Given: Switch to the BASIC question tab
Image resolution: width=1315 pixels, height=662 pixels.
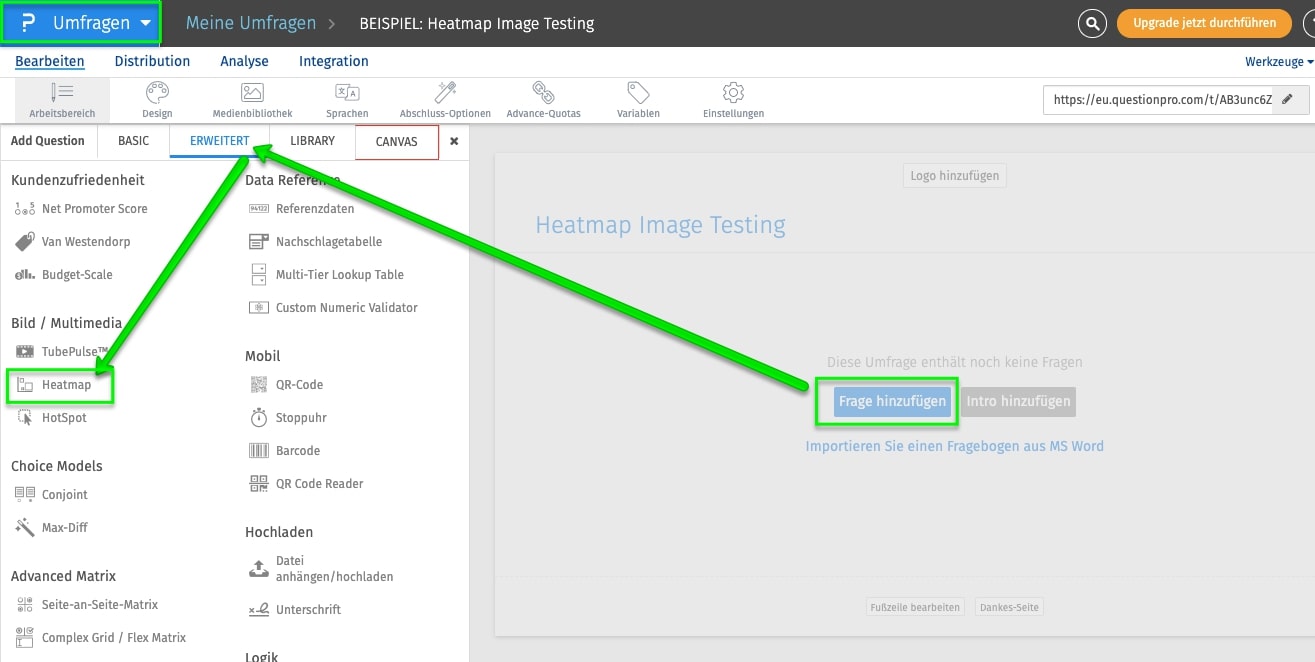Looking at the screenshot, I should [x=133, y=141].
